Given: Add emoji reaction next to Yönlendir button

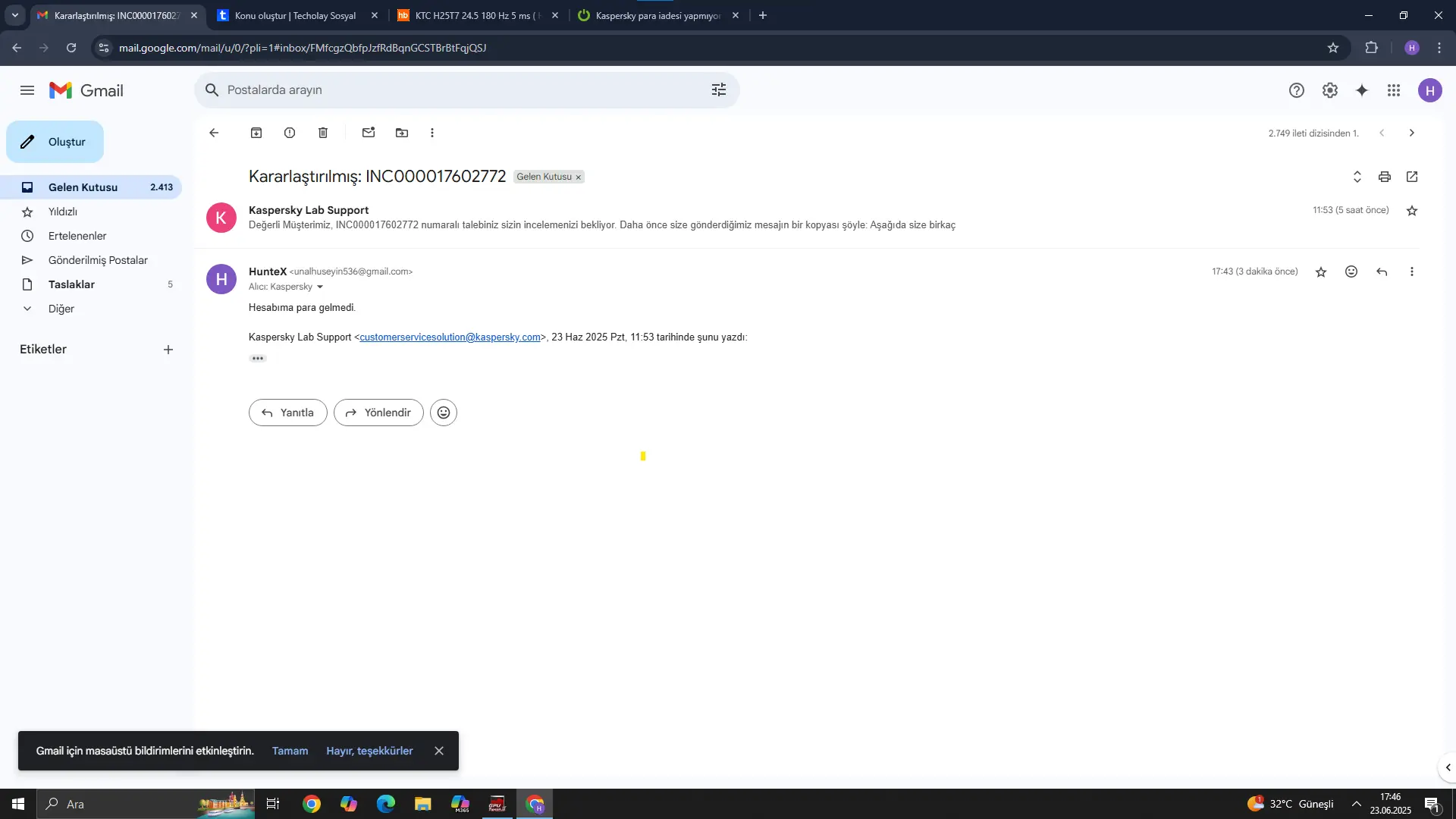Looking at the screenshot, I should click(444, 413).
